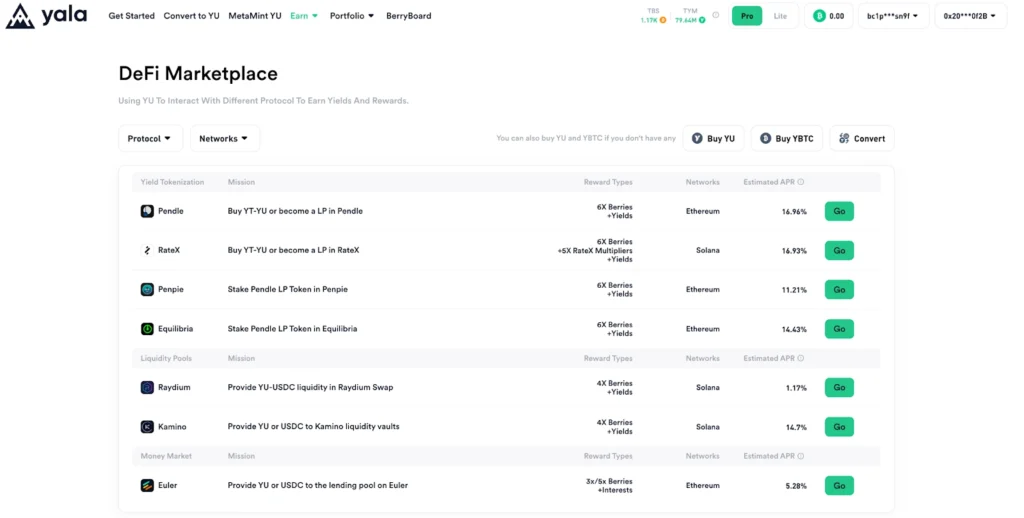Open the Networks filter dropdown

click(225, 138)
